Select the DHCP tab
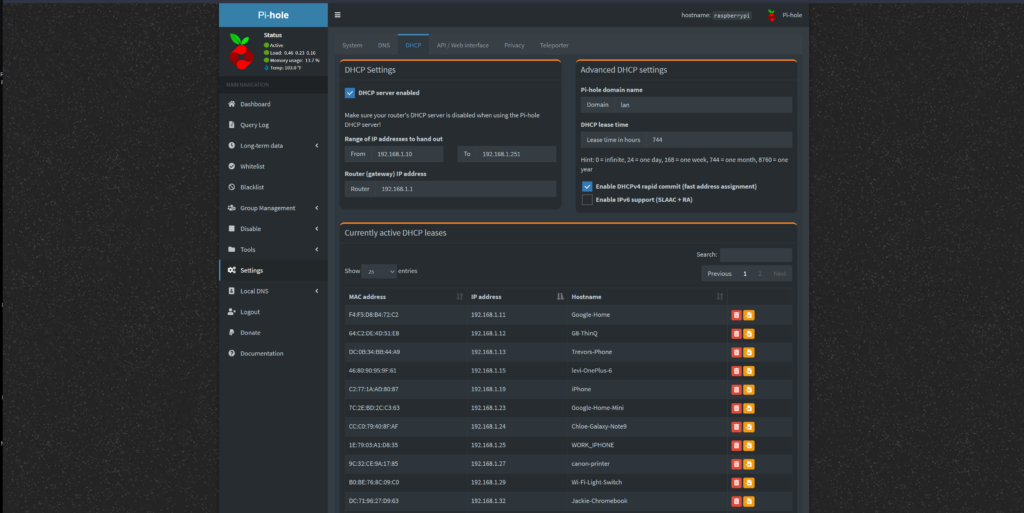Screen dimensions: 1024x513 pyautogui.click(x=413, y=45)
